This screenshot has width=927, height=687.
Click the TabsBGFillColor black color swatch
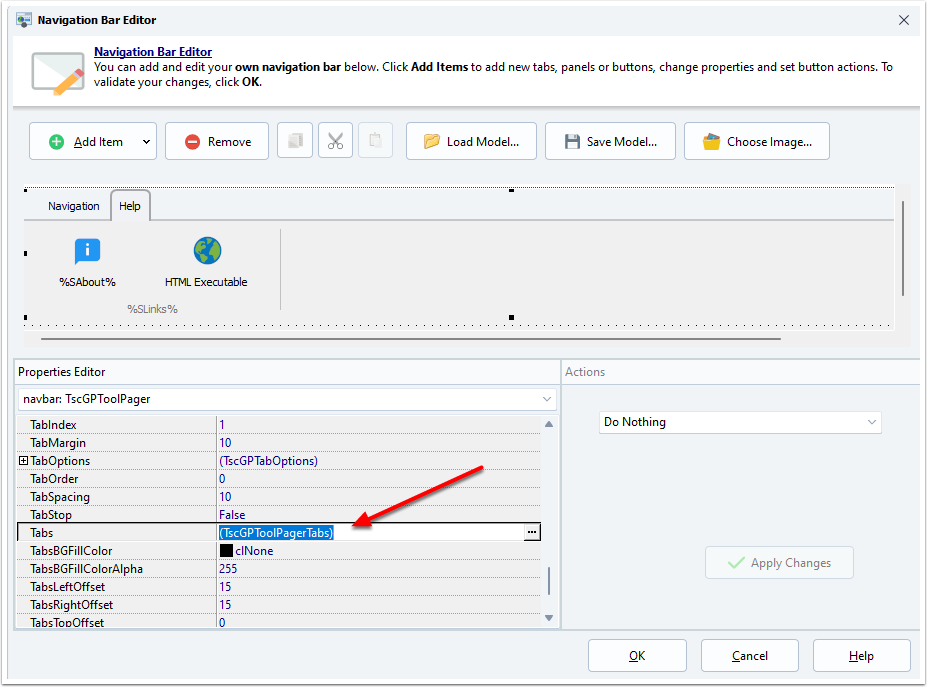point(226,551)
